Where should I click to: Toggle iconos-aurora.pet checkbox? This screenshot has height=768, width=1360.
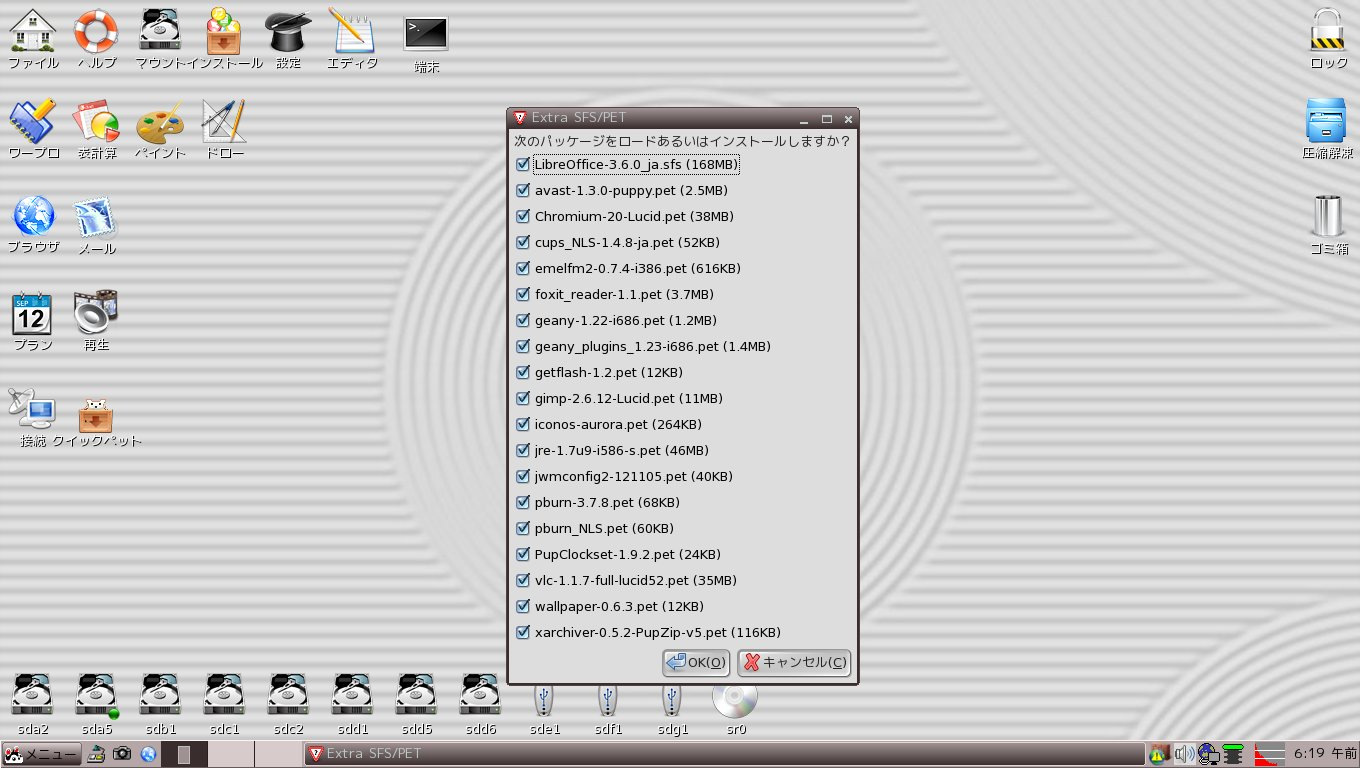pos(523,424)
